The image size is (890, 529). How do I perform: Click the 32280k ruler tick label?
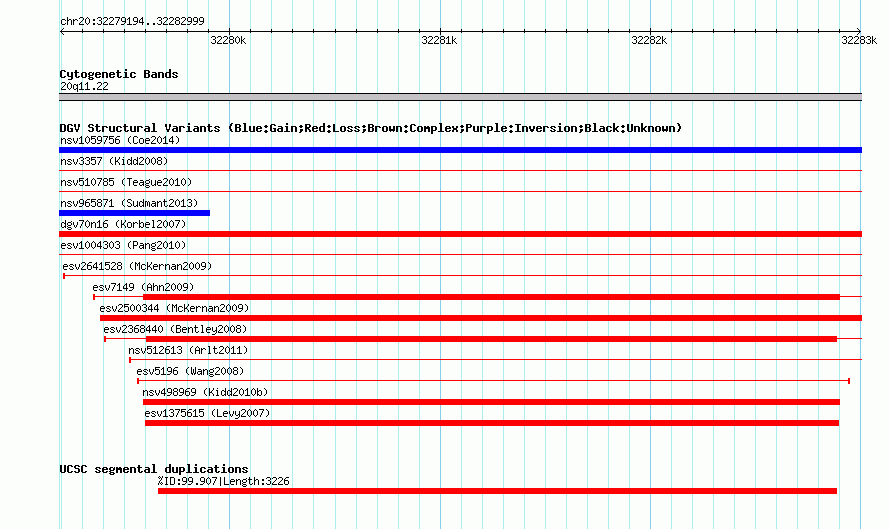(x=228, y=40)
